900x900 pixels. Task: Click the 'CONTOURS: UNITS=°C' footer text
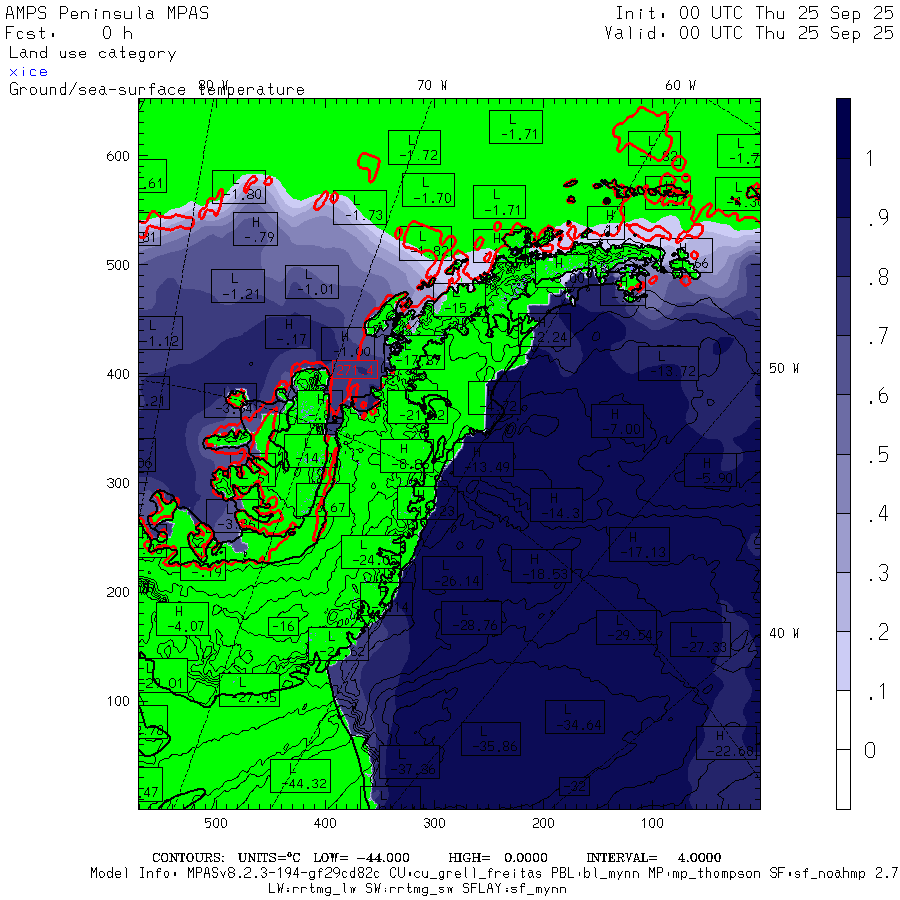point(226,858)
